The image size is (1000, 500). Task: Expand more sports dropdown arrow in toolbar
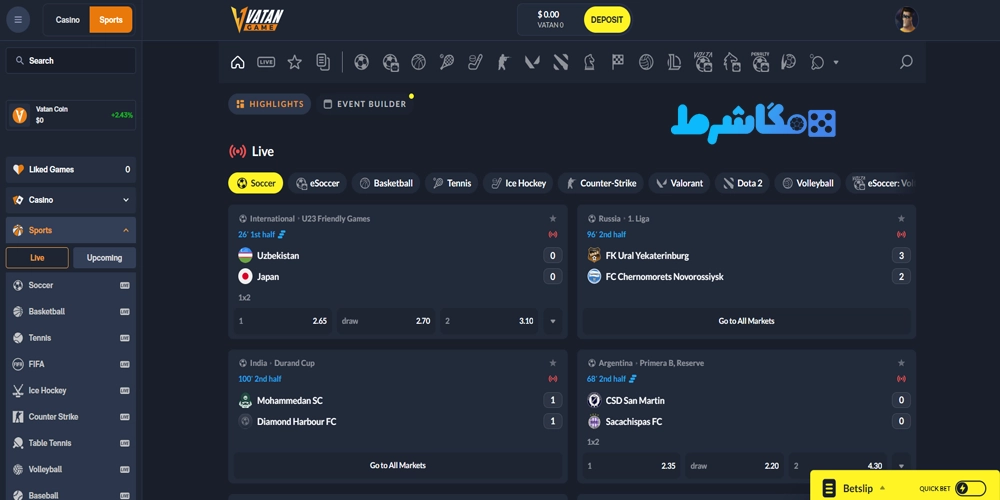coord(835,62)
